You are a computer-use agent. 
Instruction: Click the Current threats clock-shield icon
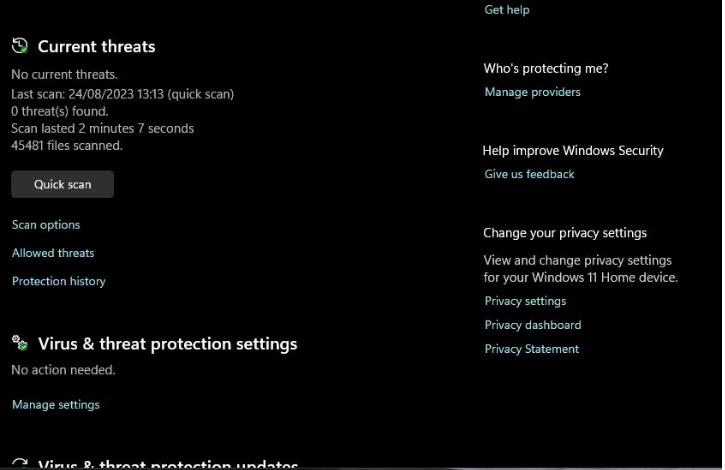(x=20, y=46)
